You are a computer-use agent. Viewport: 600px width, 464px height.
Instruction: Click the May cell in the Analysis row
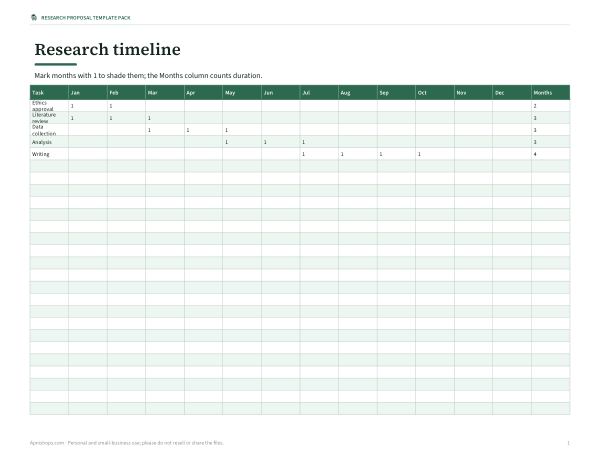(x=242, y=142)
